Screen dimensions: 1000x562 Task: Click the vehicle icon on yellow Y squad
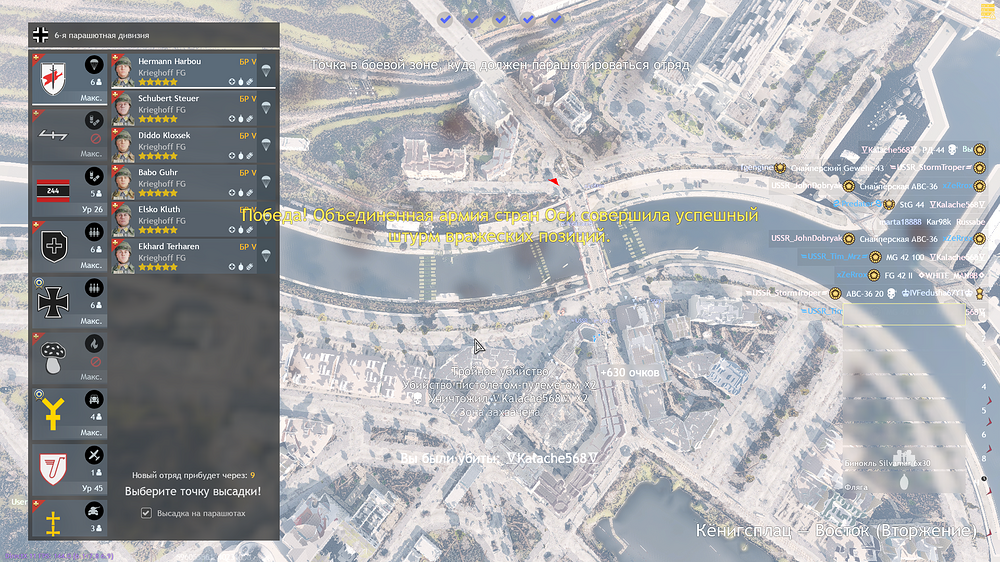pyautogui.click(x=94, y=399)
